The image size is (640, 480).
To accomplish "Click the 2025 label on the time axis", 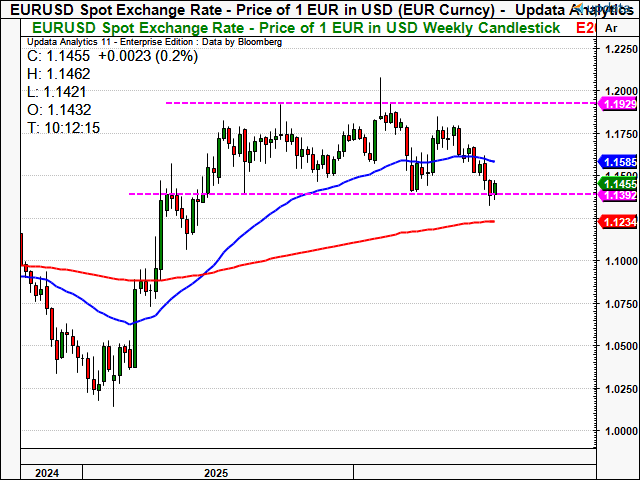I will point(216,473).
